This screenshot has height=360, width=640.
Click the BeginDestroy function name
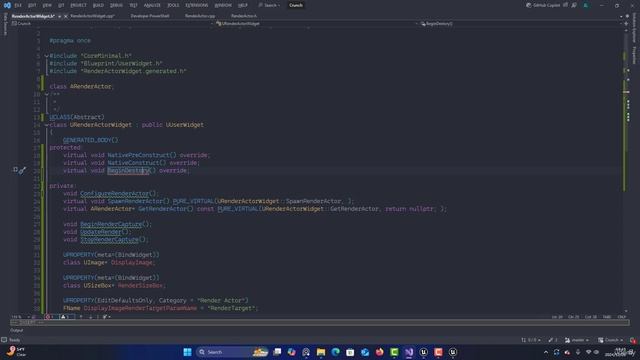[129, 171]
